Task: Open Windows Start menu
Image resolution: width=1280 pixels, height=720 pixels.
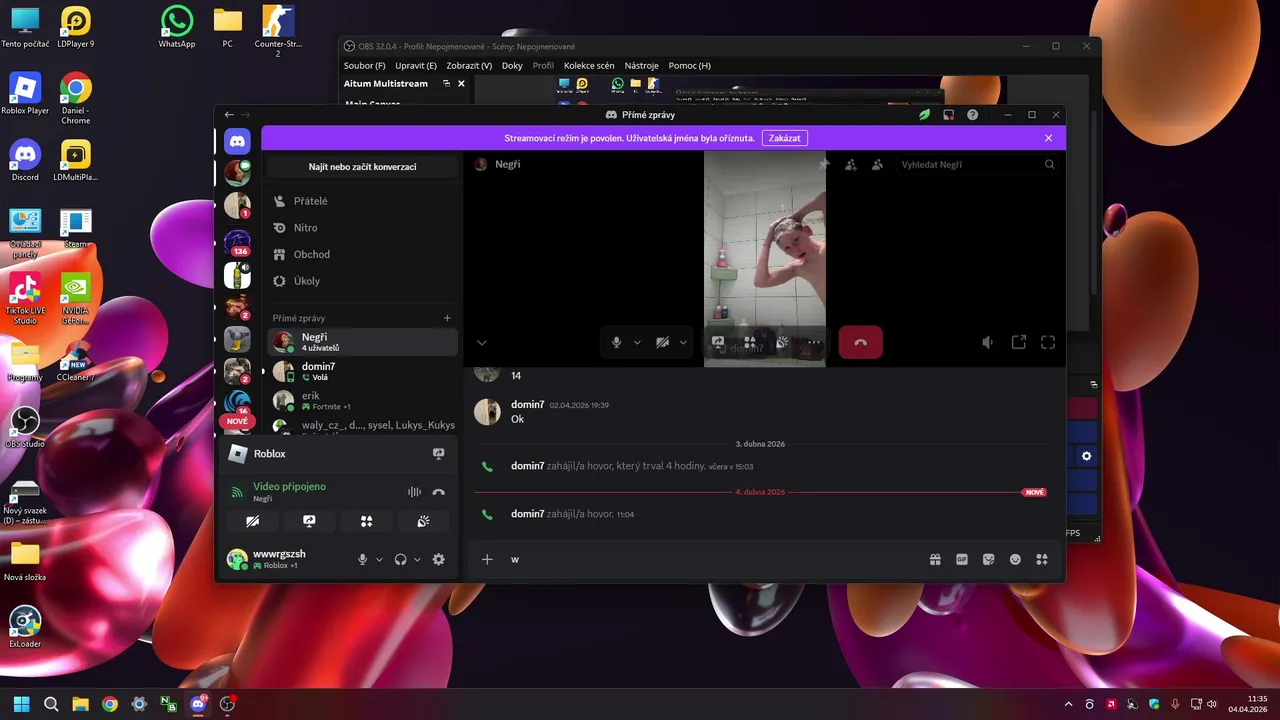Action: pyautogui.click(x=21, y=704)
